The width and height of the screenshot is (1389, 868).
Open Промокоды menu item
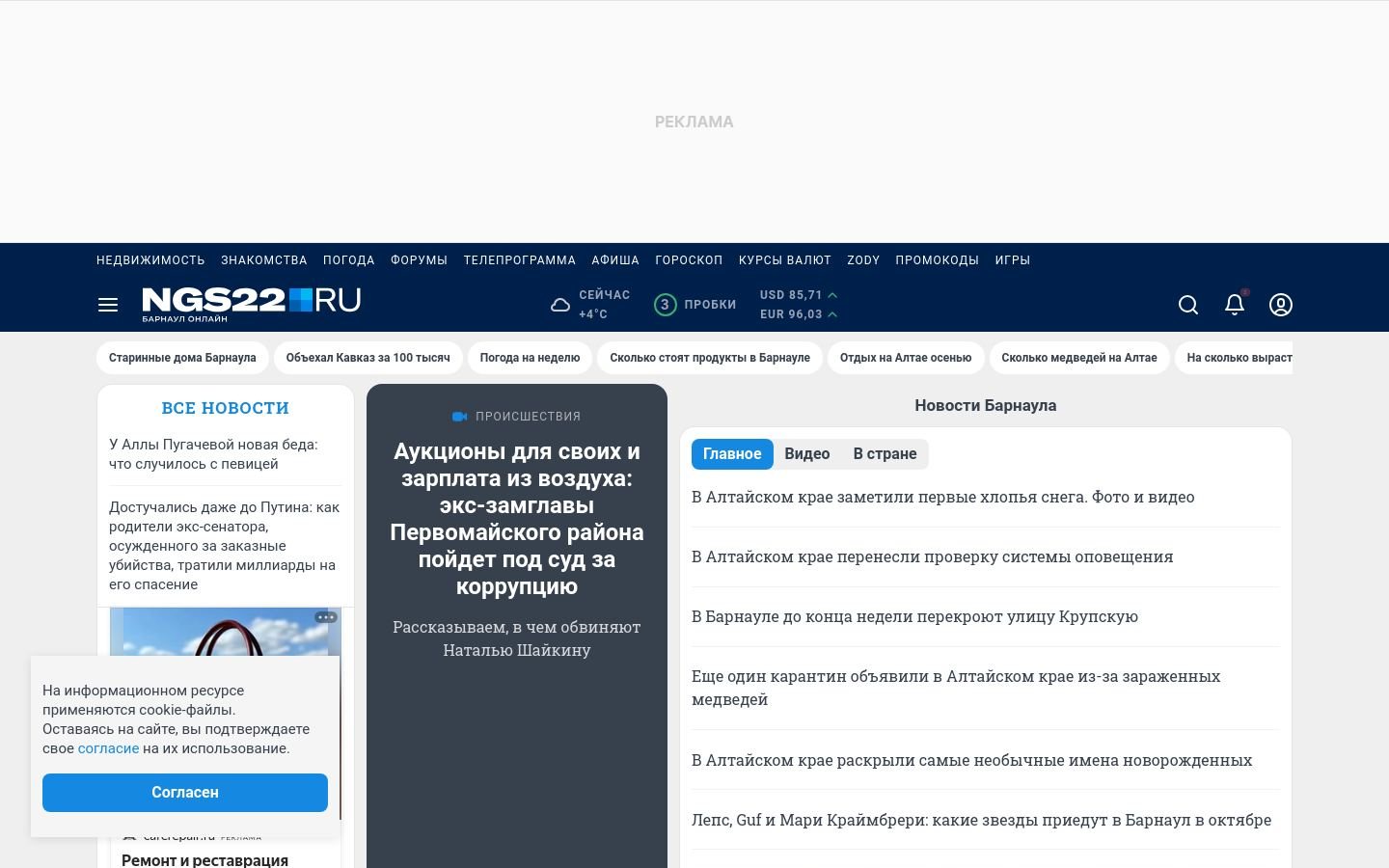point(937,260)
